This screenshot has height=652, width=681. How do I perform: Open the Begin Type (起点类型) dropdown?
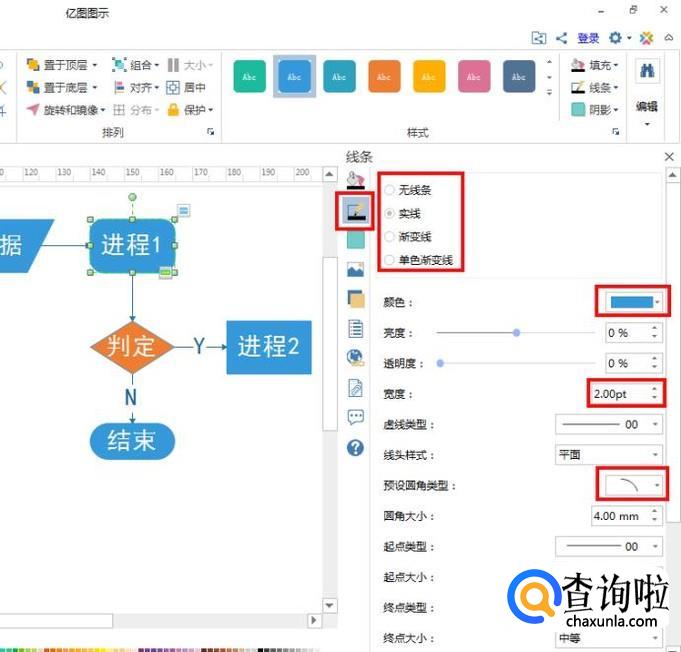pos(609,546)
